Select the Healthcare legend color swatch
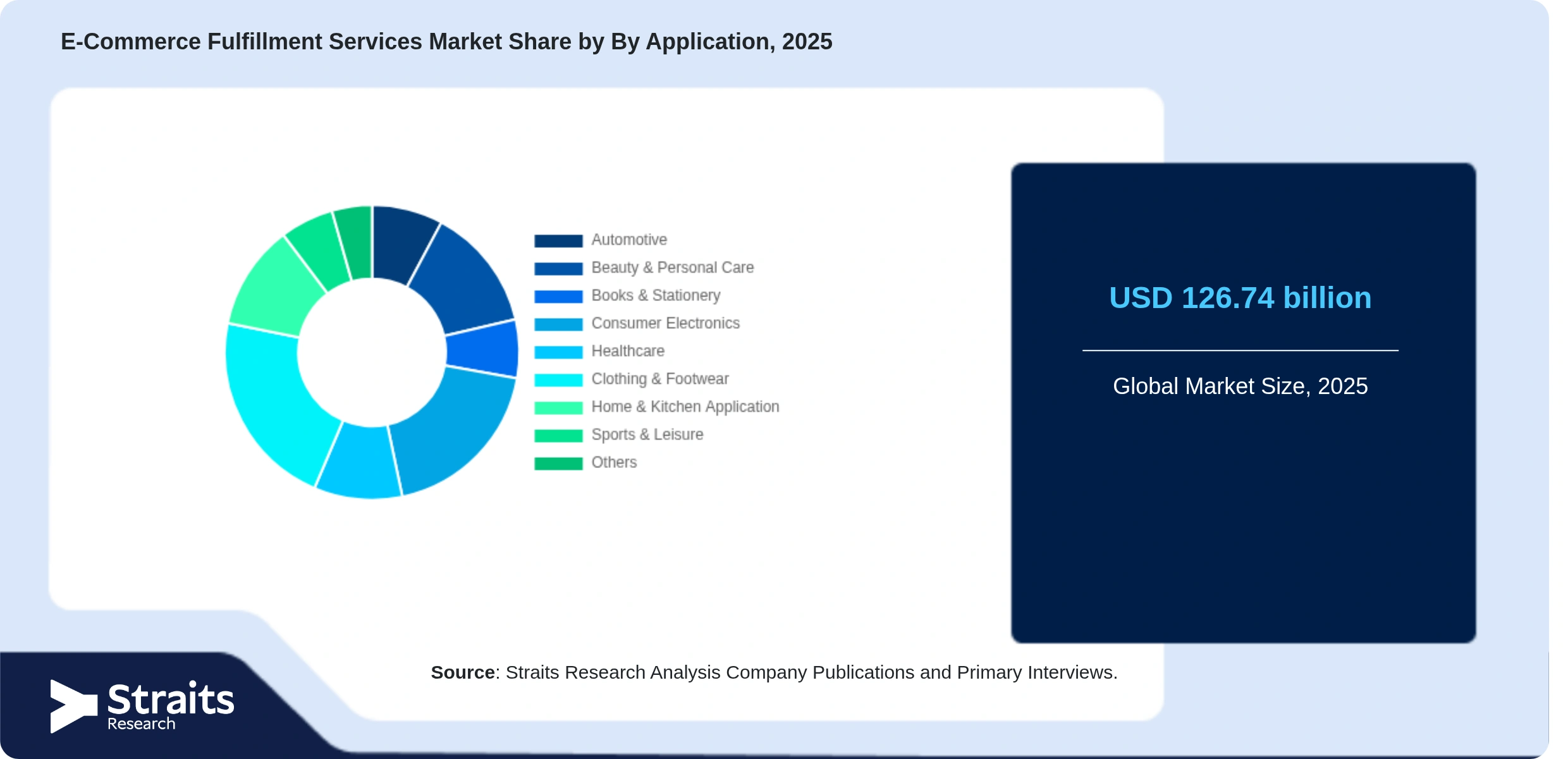 tap(558, 352)
